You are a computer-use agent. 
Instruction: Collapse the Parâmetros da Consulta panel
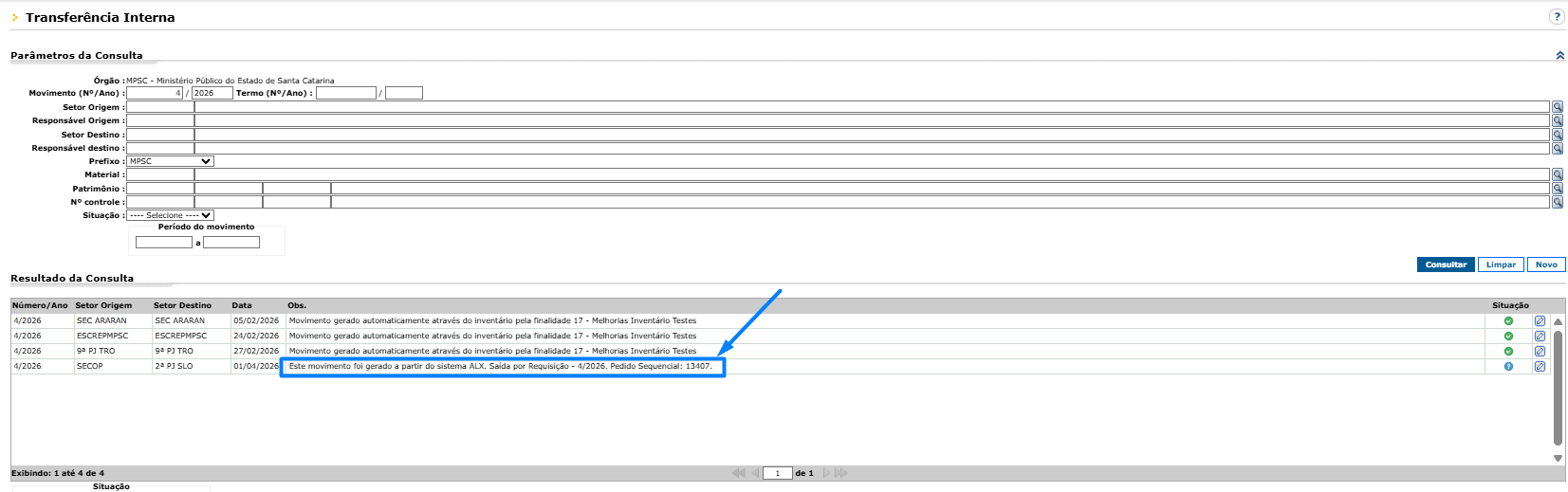(1559, 56)
